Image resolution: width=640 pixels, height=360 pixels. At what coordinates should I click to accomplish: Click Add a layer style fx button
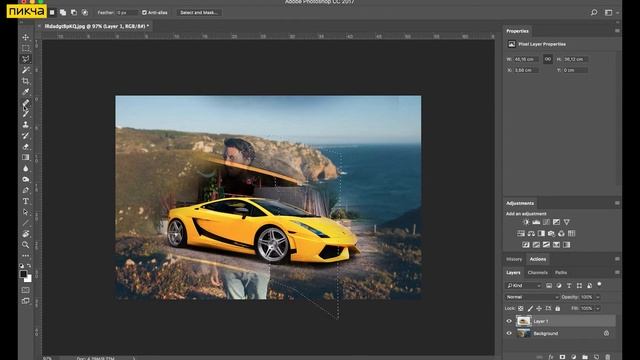[551, 357]
